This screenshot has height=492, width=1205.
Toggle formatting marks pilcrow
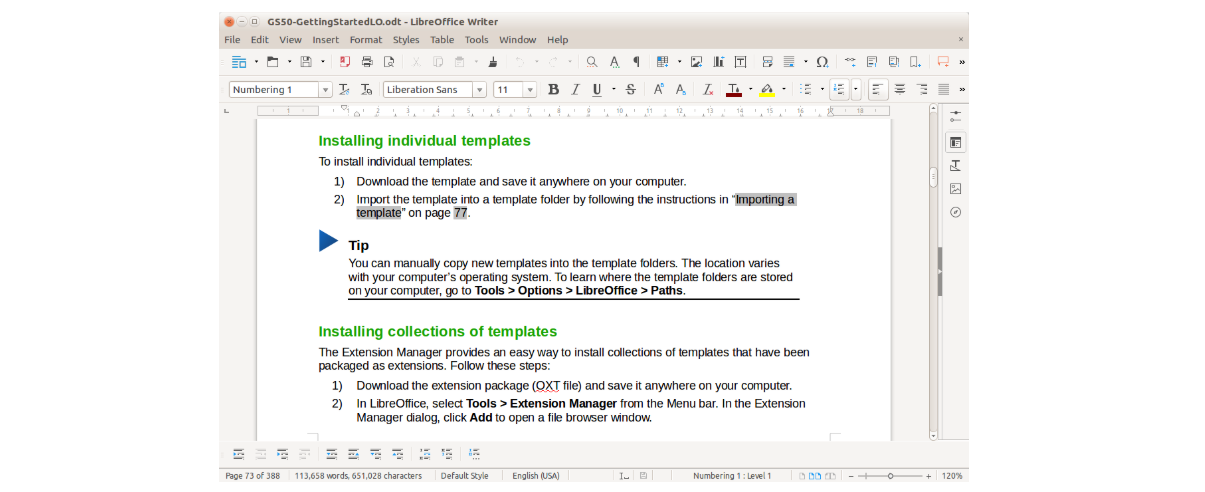click(x=636, y=62)
